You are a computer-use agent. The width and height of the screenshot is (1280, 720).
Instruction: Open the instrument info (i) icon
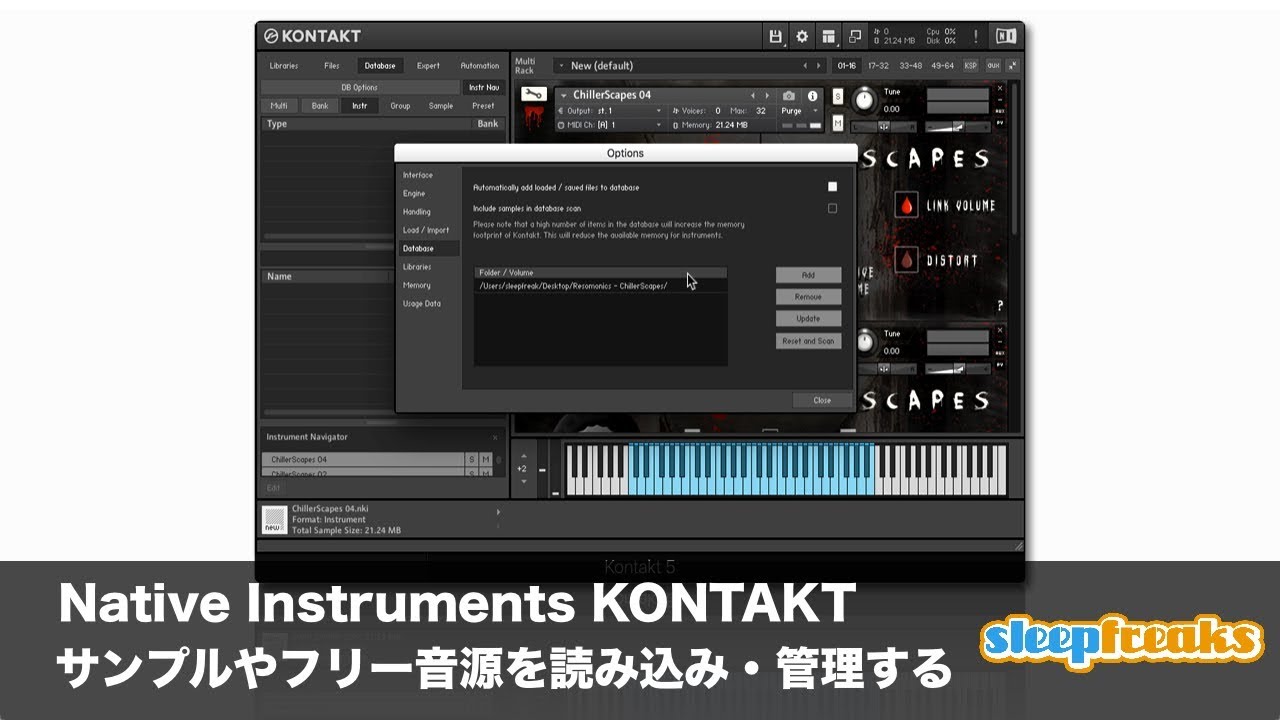(814, 96)
